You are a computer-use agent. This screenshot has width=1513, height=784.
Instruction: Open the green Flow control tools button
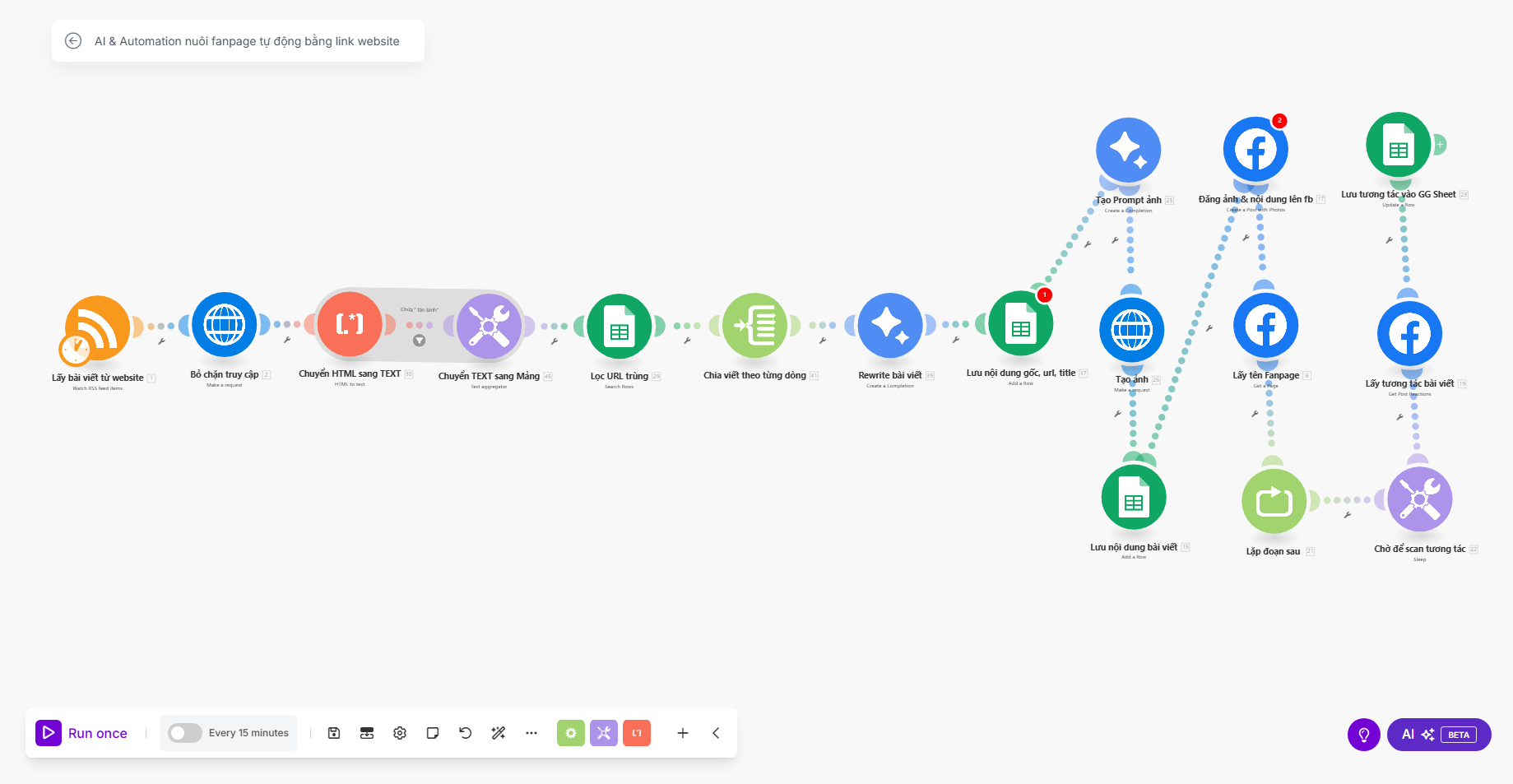click(571, 733)
